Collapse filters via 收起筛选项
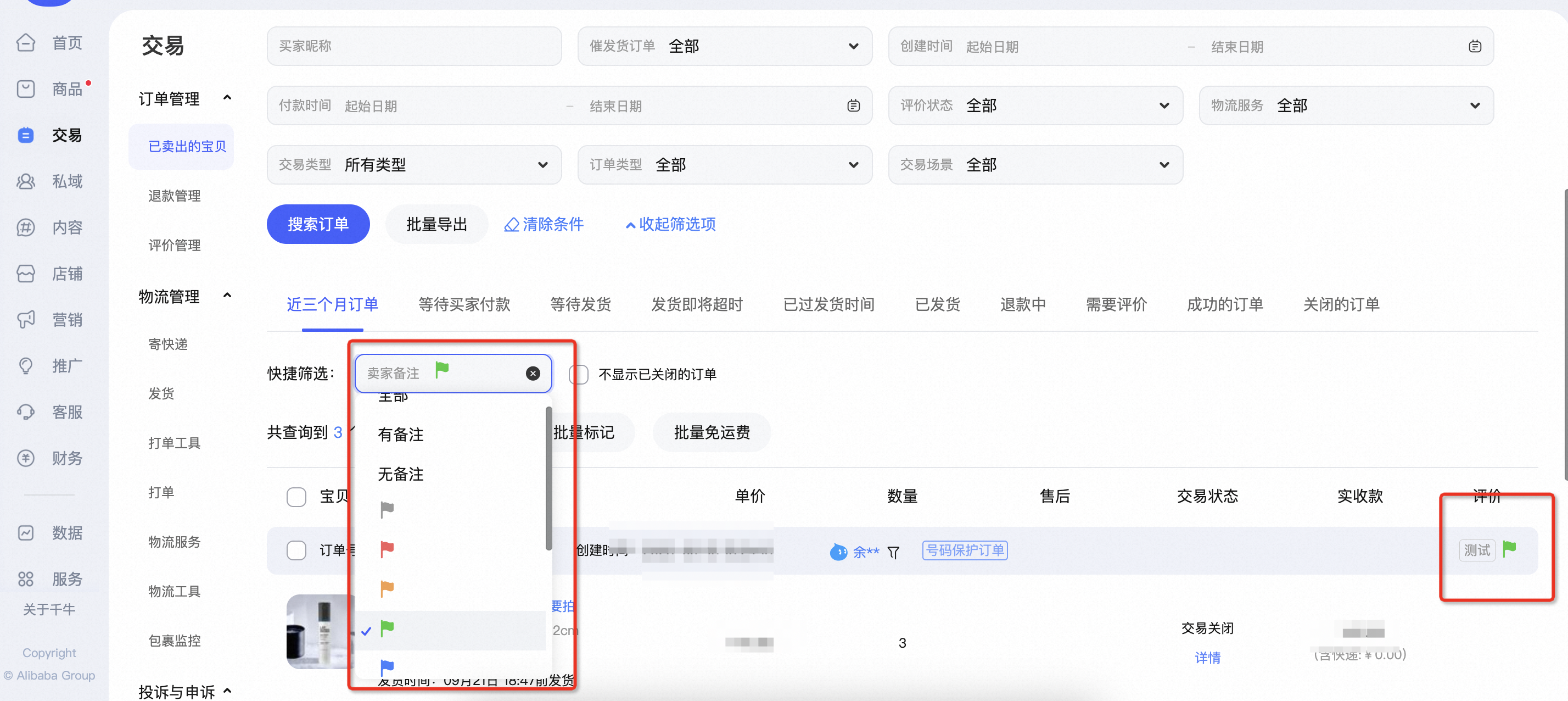This screenshot has width=1568, height=701. coord(670,225)
